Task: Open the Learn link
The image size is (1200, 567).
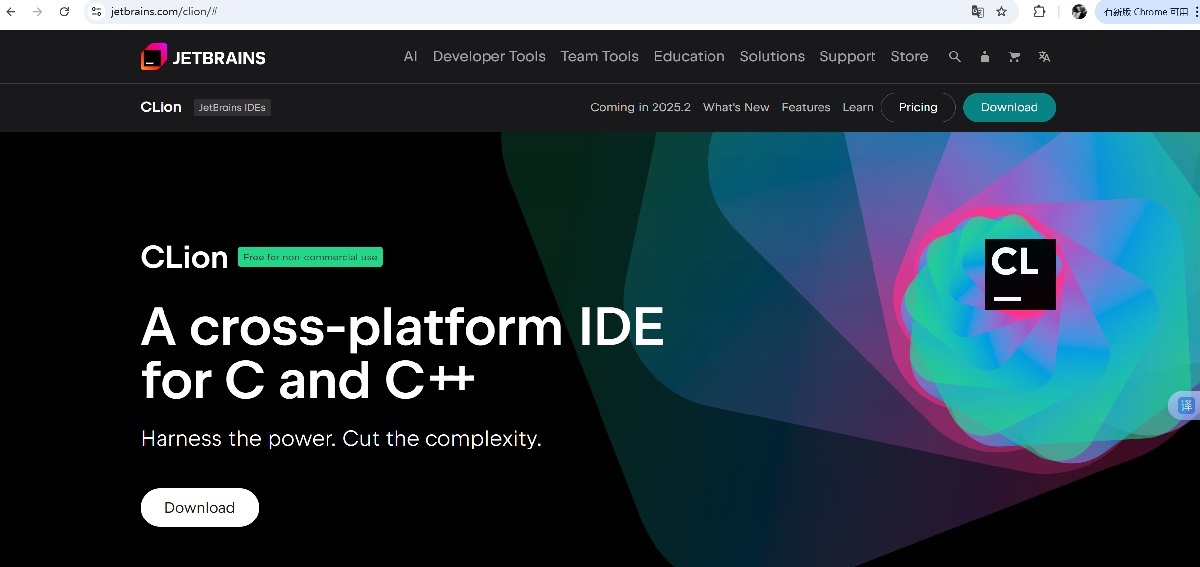Action: pyautogui.click(x=858, y=107)
